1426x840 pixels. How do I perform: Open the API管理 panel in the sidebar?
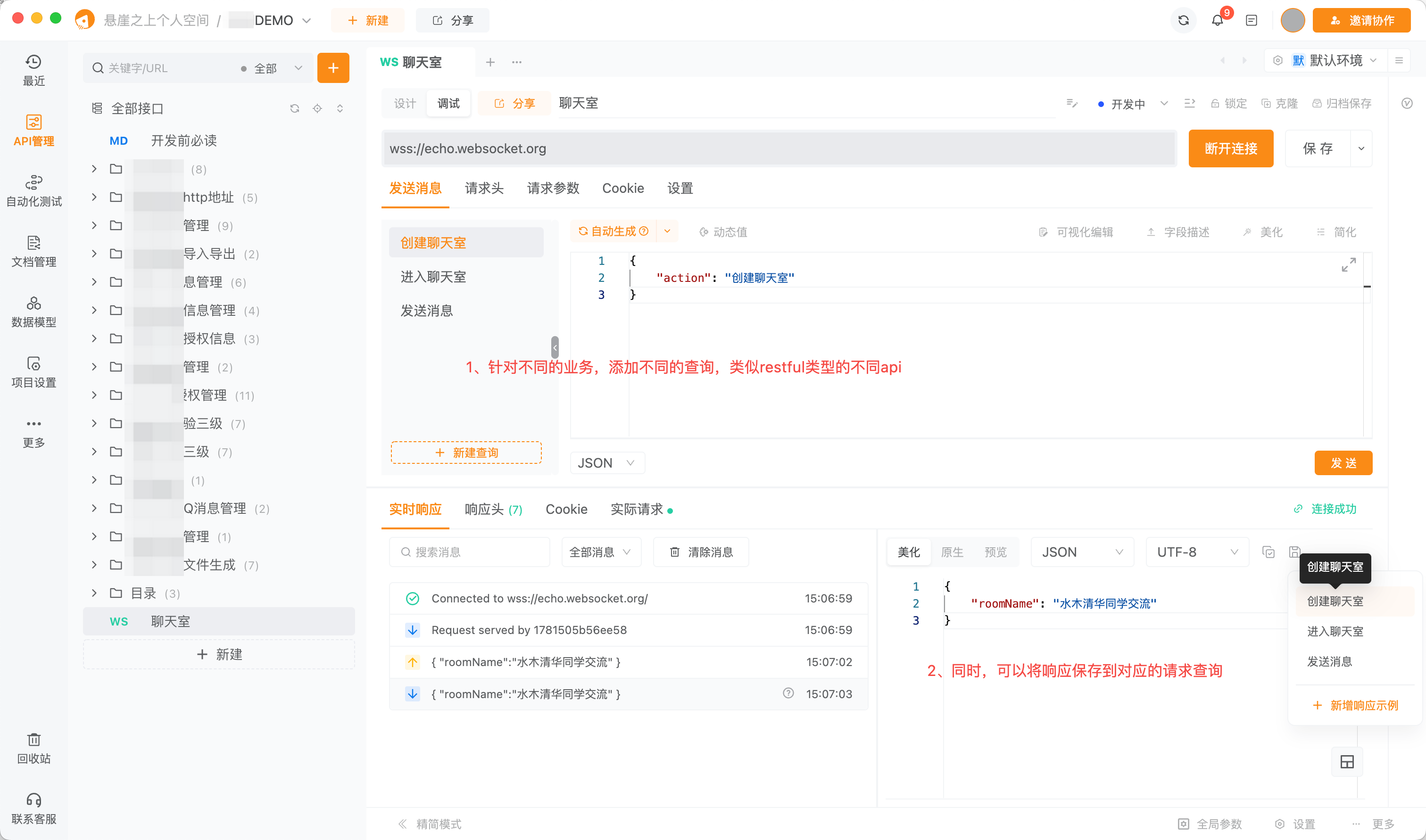(x=33, y=130)
